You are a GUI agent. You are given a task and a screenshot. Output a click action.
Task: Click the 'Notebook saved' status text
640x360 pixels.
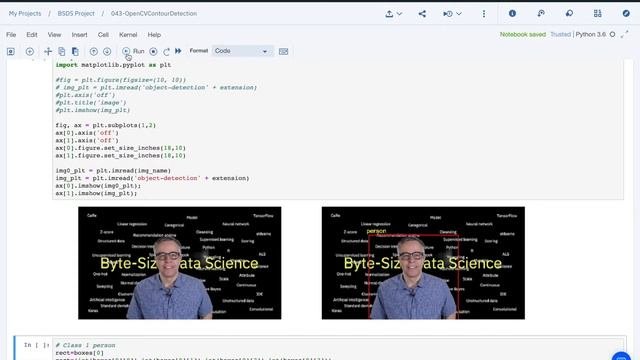pyautogui.click(x=522, y=34)
